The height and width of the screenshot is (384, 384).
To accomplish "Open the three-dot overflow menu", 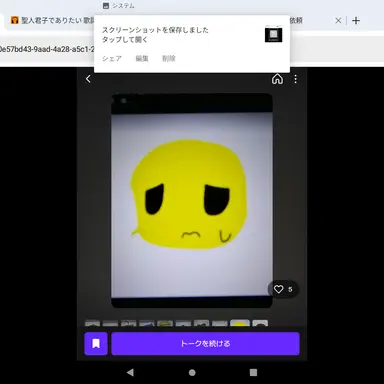I will [x=295, y=79].
